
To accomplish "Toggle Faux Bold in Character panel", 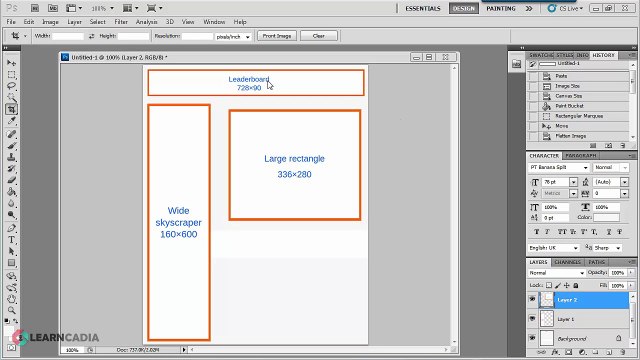I will [536, 231].
